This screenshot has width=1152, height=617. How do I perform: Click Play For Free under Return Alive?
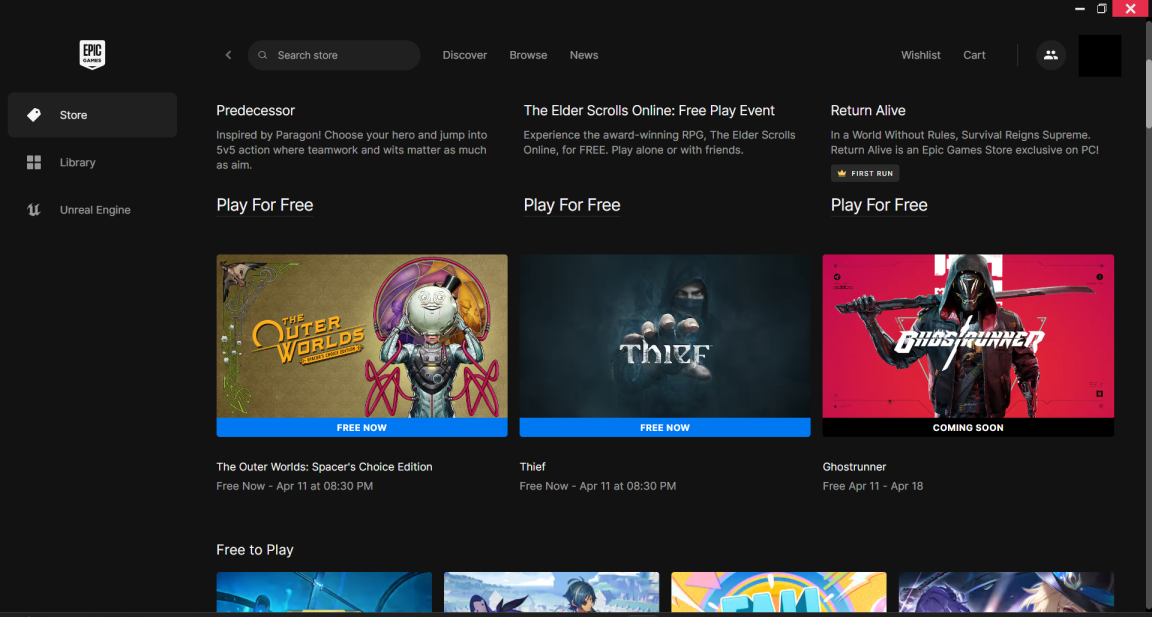pyautogui.click(x=879, y=205)
